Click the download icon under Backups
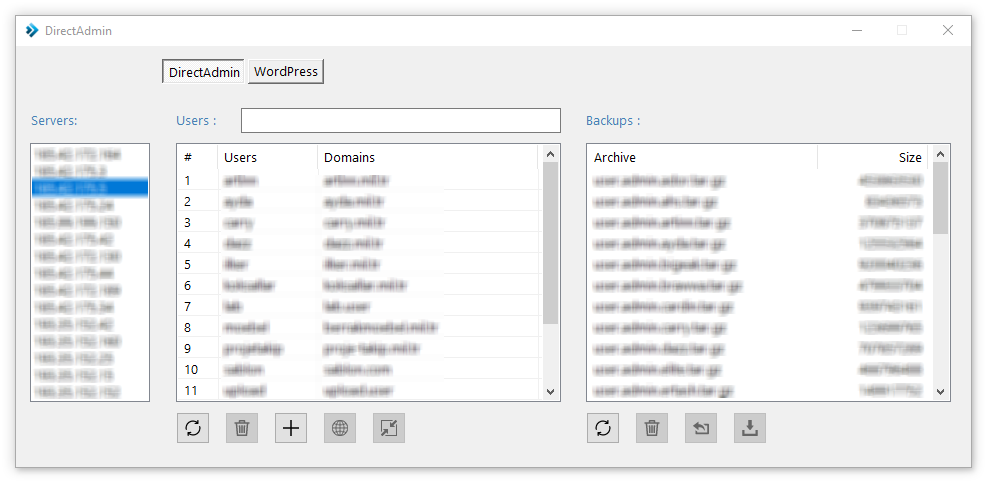This screenshot has height=483, width=987. coord(750,429)
